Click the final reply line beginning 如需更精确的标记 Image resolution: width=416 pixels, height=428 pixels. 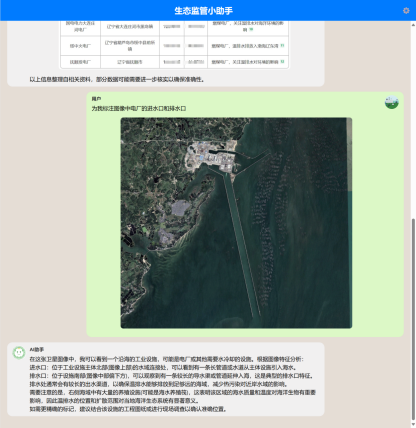(129, 409)
